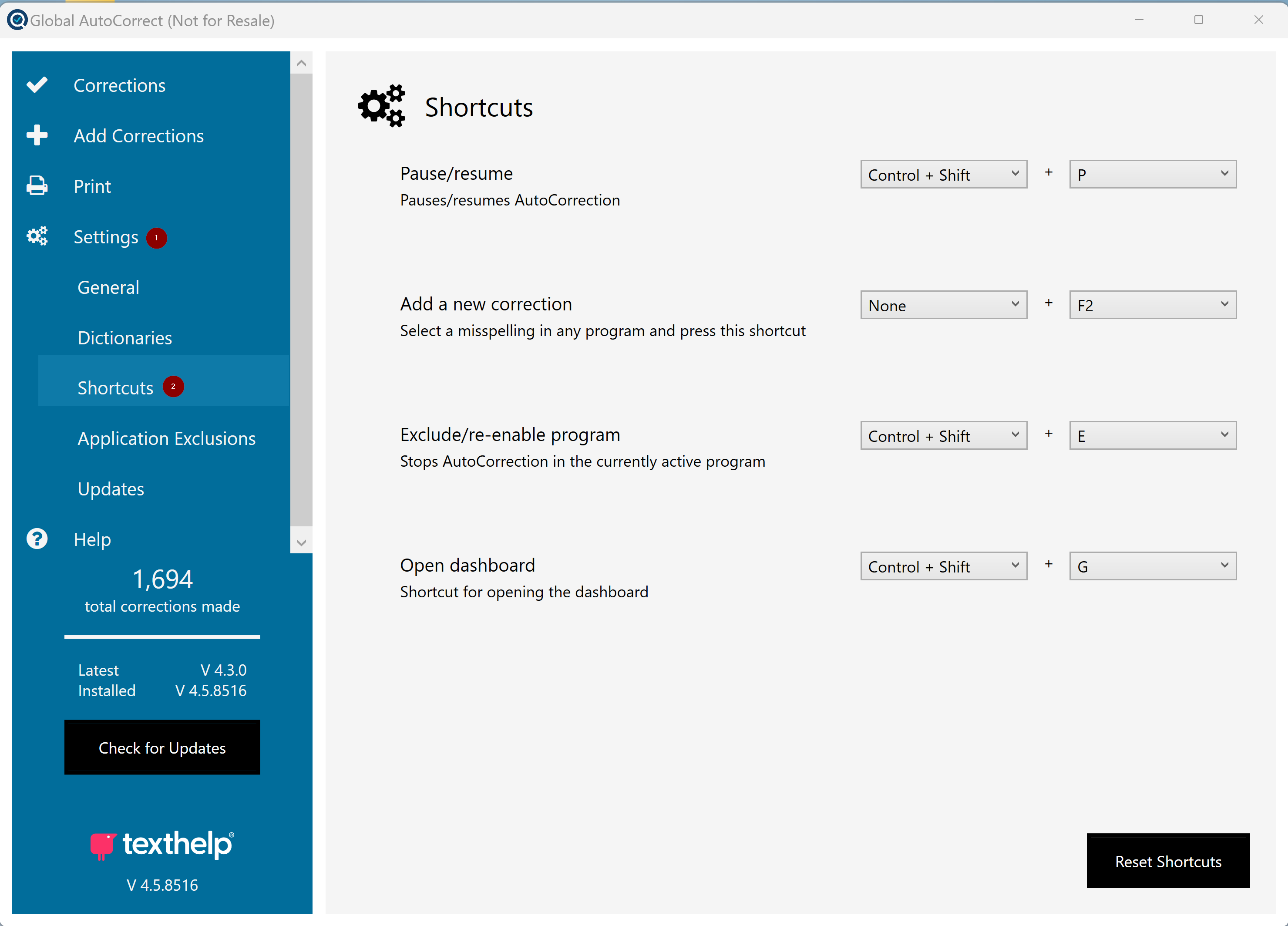Click the red badge beside Settings

tap(156, 237)
